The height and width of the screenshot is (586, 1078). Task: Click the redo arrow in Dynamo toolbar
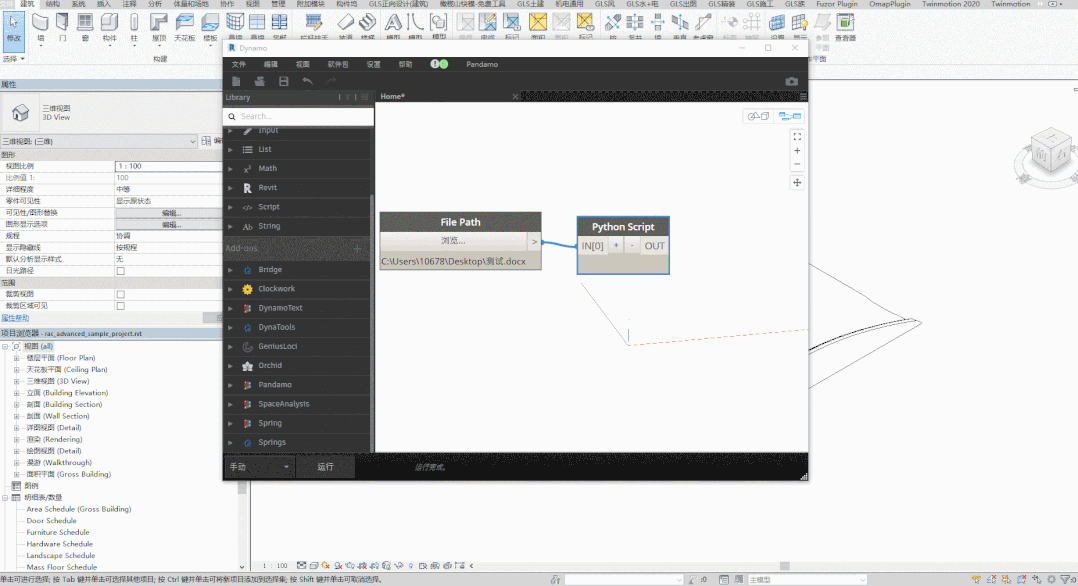tap(331, 81)
